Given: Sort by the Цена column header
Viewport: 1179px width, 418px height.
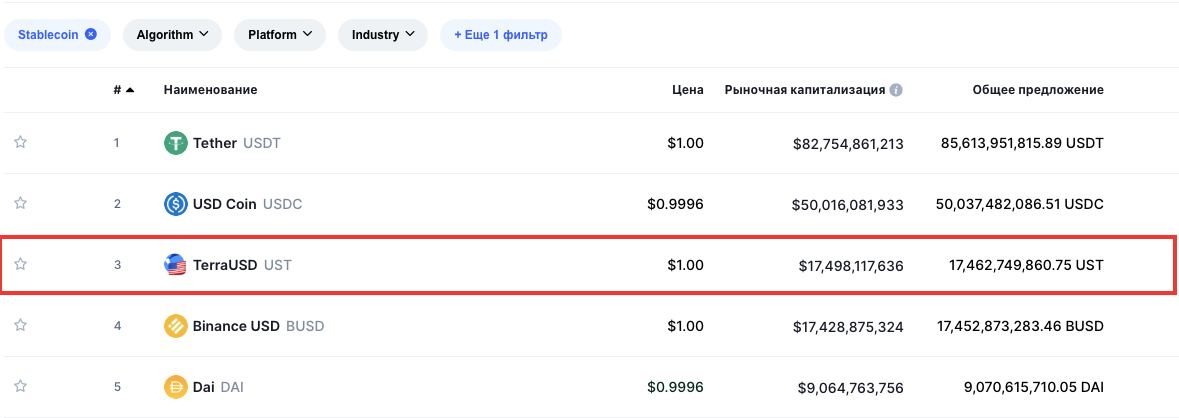Looking at the screenshot, I should click(687, 90).
